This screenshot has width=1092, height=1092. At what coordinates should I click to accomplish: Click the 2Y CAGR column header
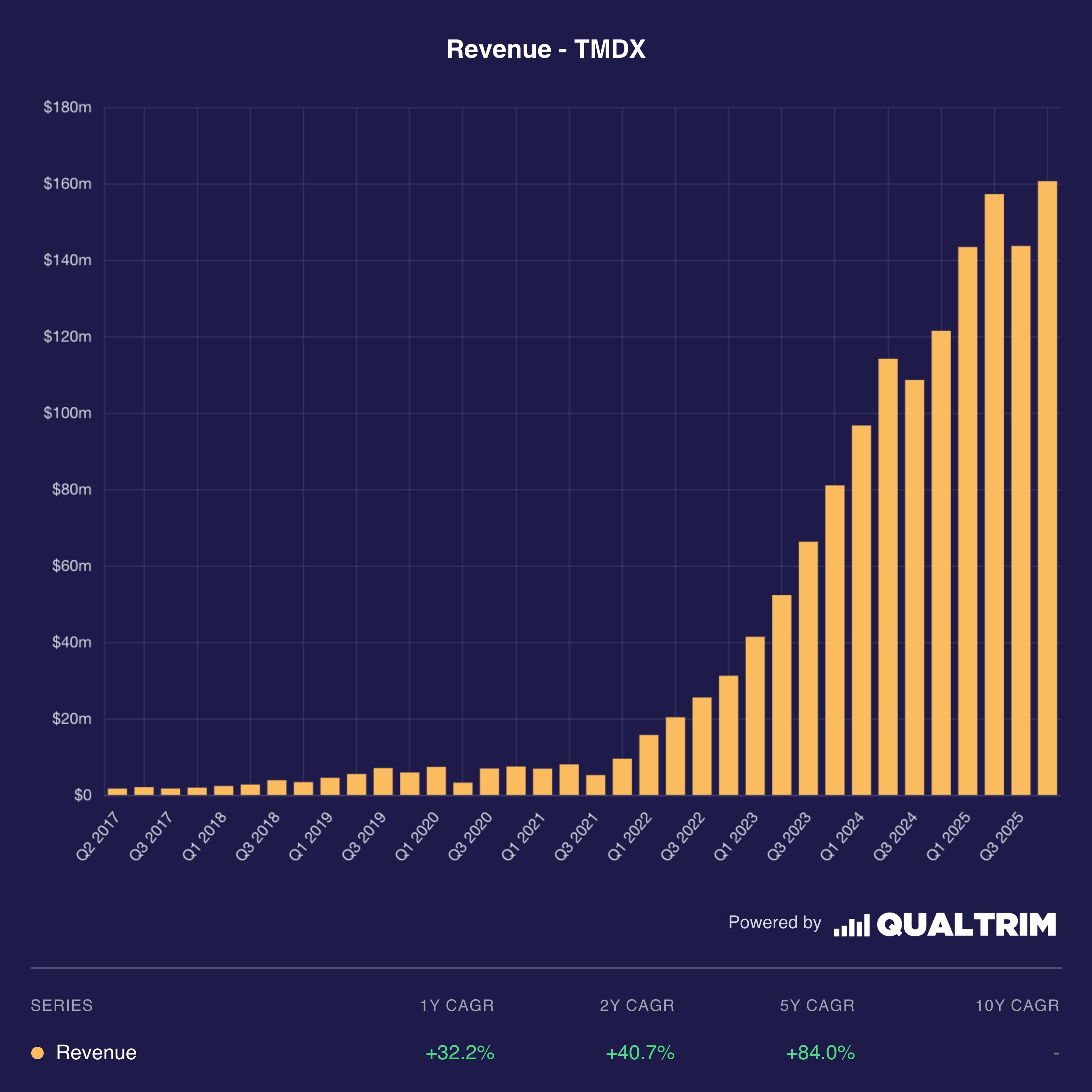tap(637, 1005)
